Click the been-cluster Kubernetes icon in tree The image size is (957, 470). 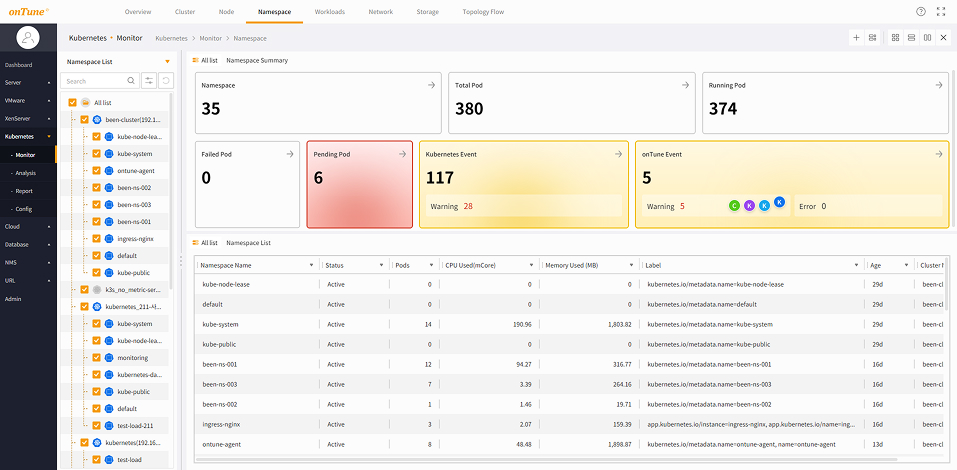[96, 120]
